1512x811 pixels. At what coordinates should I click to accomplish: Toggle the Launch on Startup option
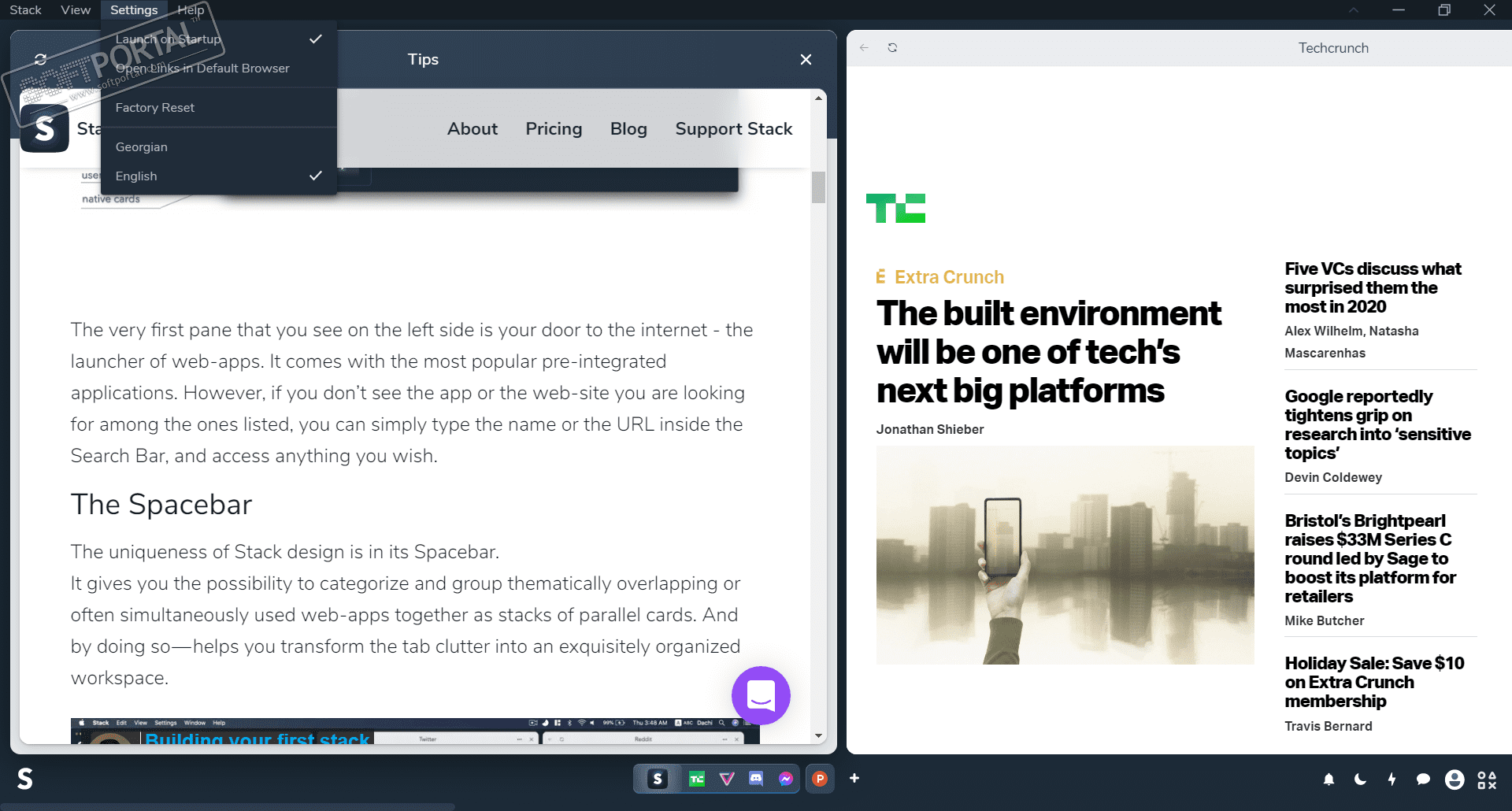[x=219, y=39]
